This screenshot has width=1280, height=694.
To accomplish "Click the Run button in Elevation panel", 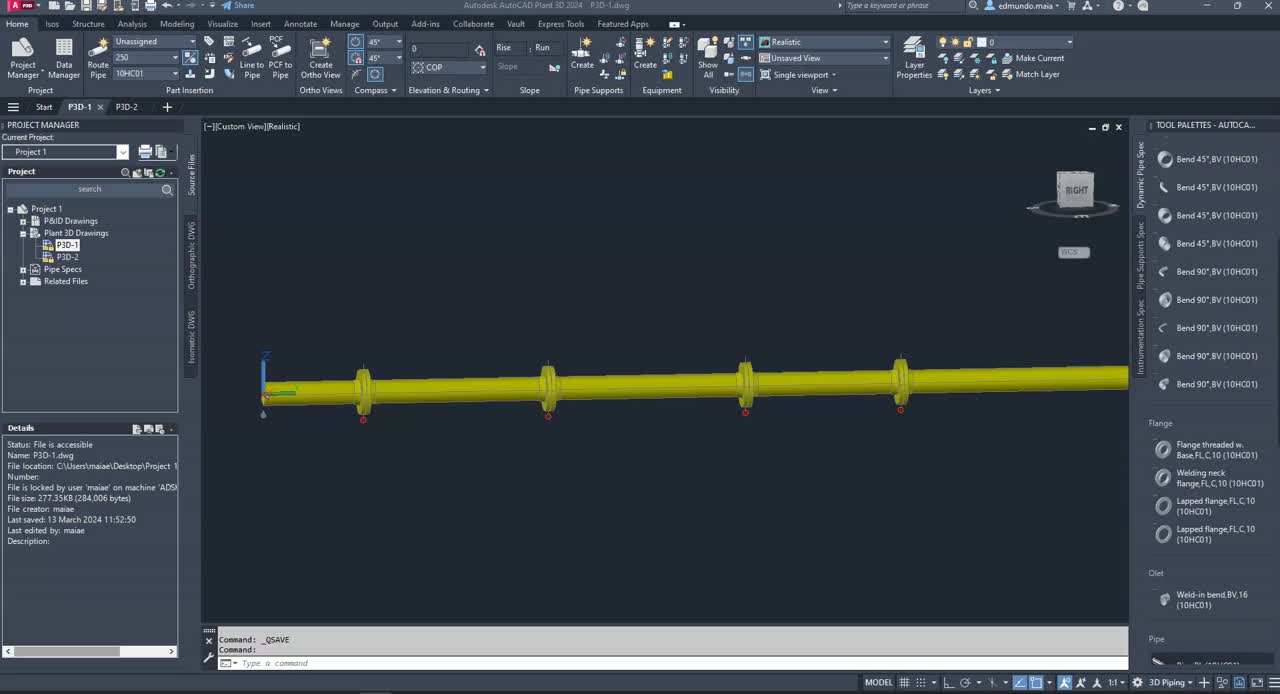I will pyautogui.click(x=542, y=47).
